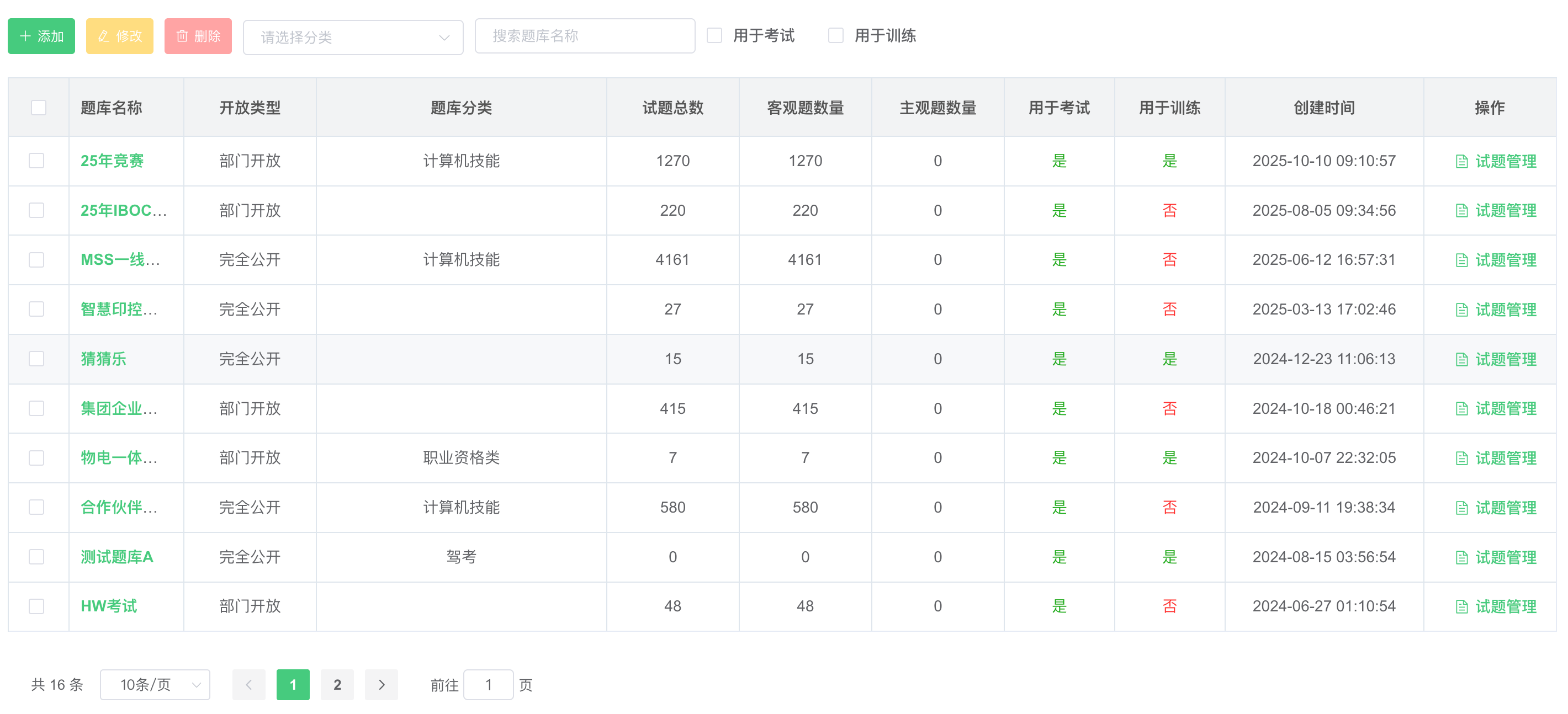Click 试题管理 icon for 集团企业 row
The image size is (1568, 714).
pyautogui.click(x=1461, y=409)
